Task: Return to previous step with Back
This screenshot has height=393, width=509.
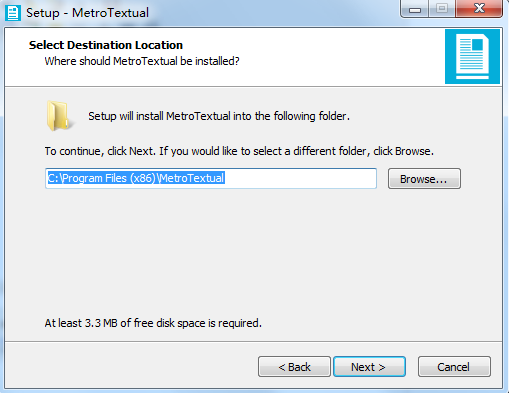Action: click(294, 367)
